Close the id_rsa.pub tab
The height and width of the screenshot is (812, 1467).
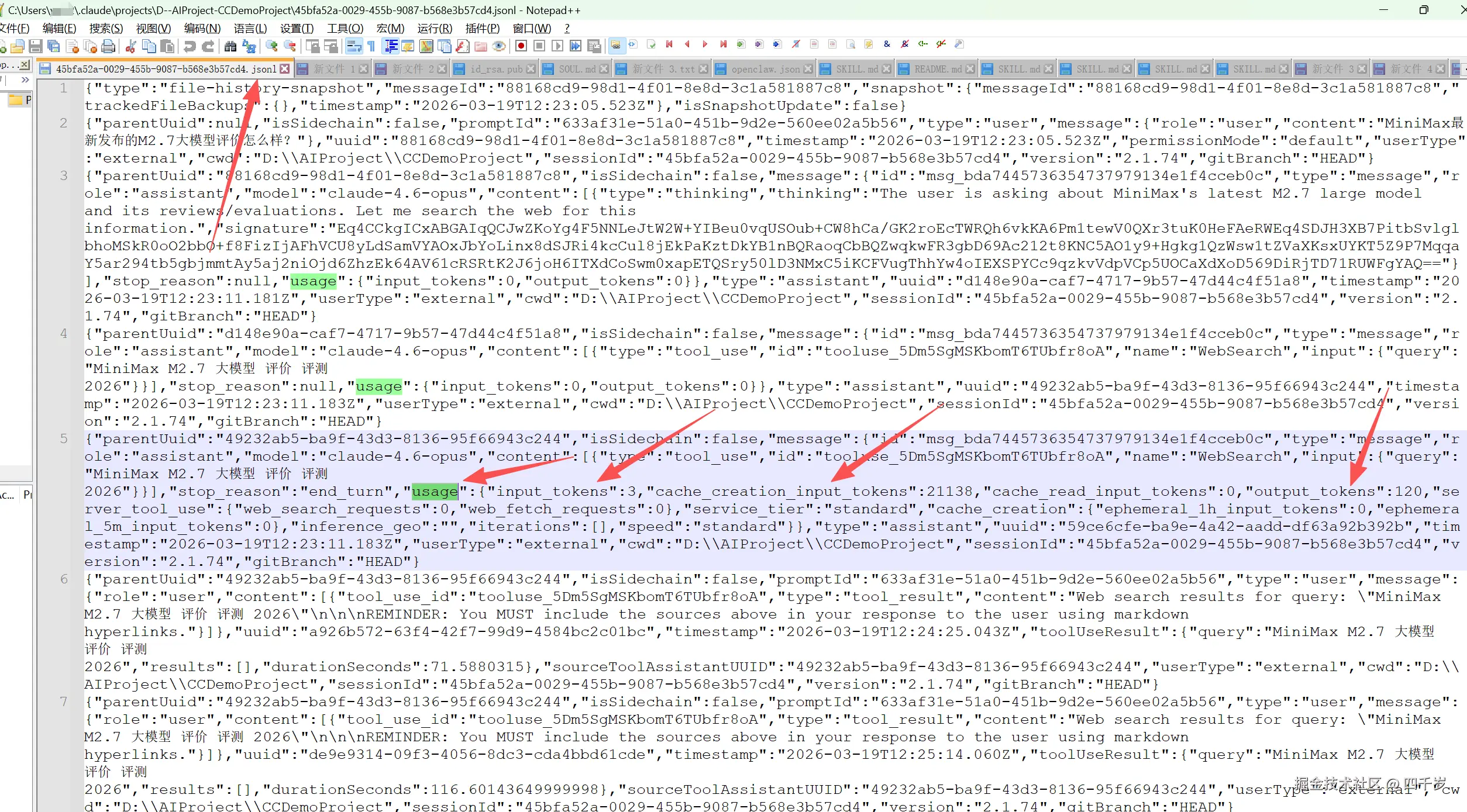coord(531,69)
